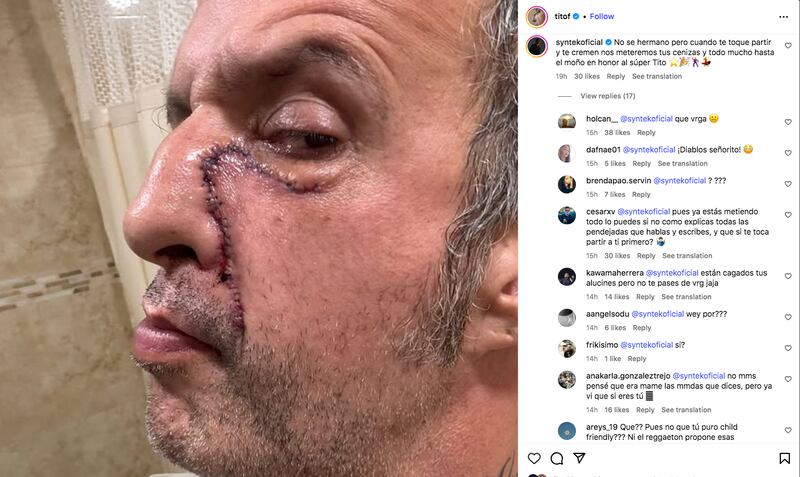Like the post with the heart icon
This screenshot has width=800, height=477.
(534, 458)
